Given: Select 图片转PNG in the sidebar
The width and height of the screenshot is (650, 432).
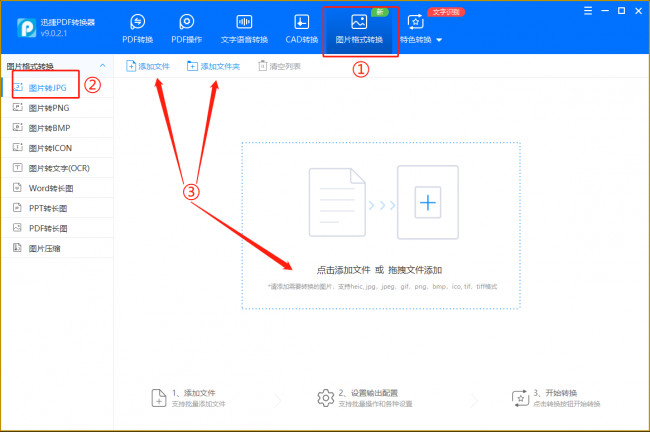Looking at the screenshot, I should 57,108.
